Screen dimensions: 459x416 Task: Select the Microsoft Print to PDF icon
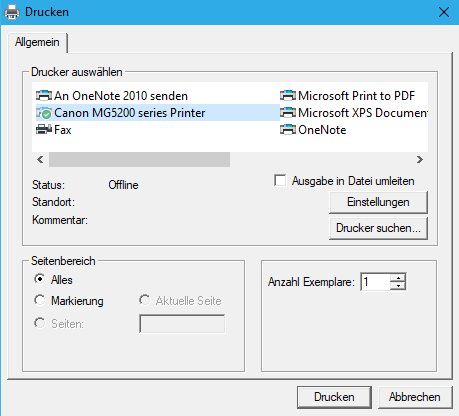click(288, 96)
